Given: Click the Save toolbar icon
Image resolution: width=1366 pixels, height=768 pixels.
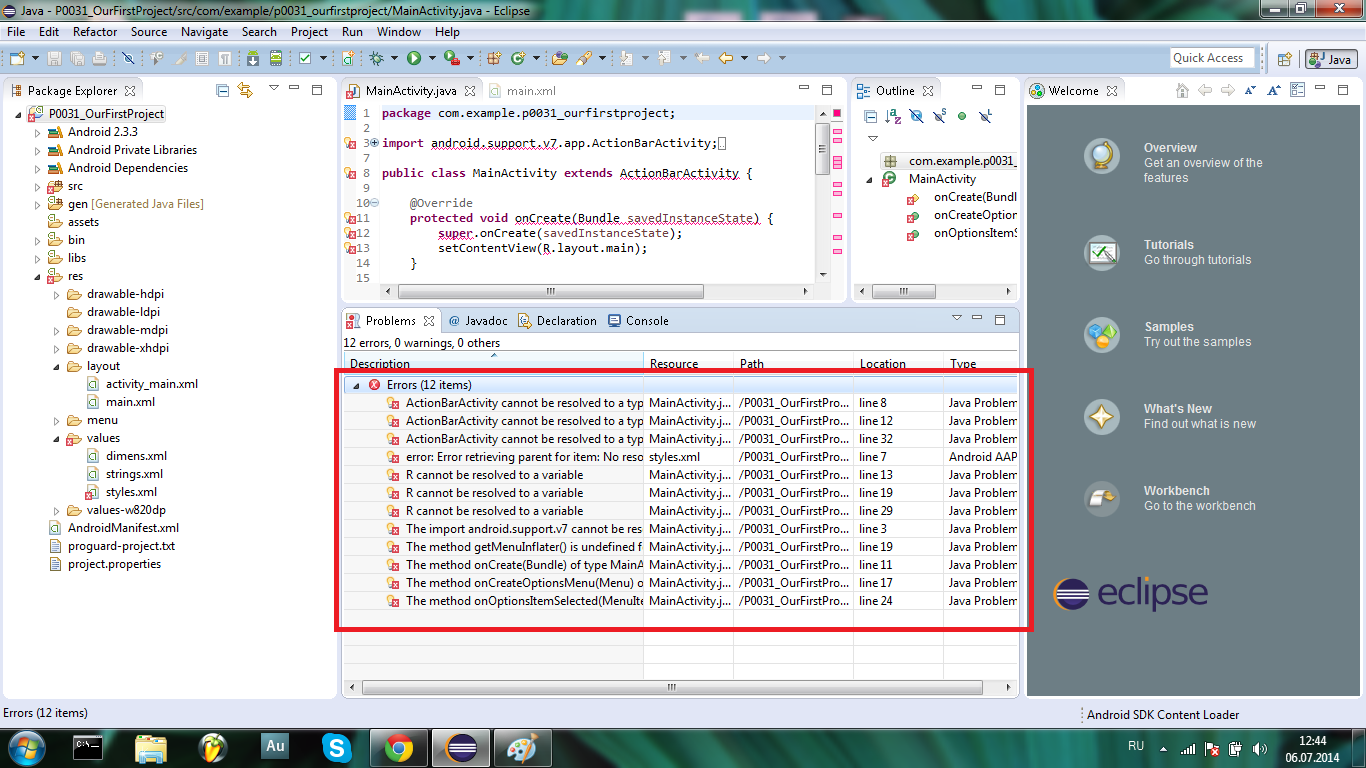Looking at the screenshot, I should tap(54, 58).
